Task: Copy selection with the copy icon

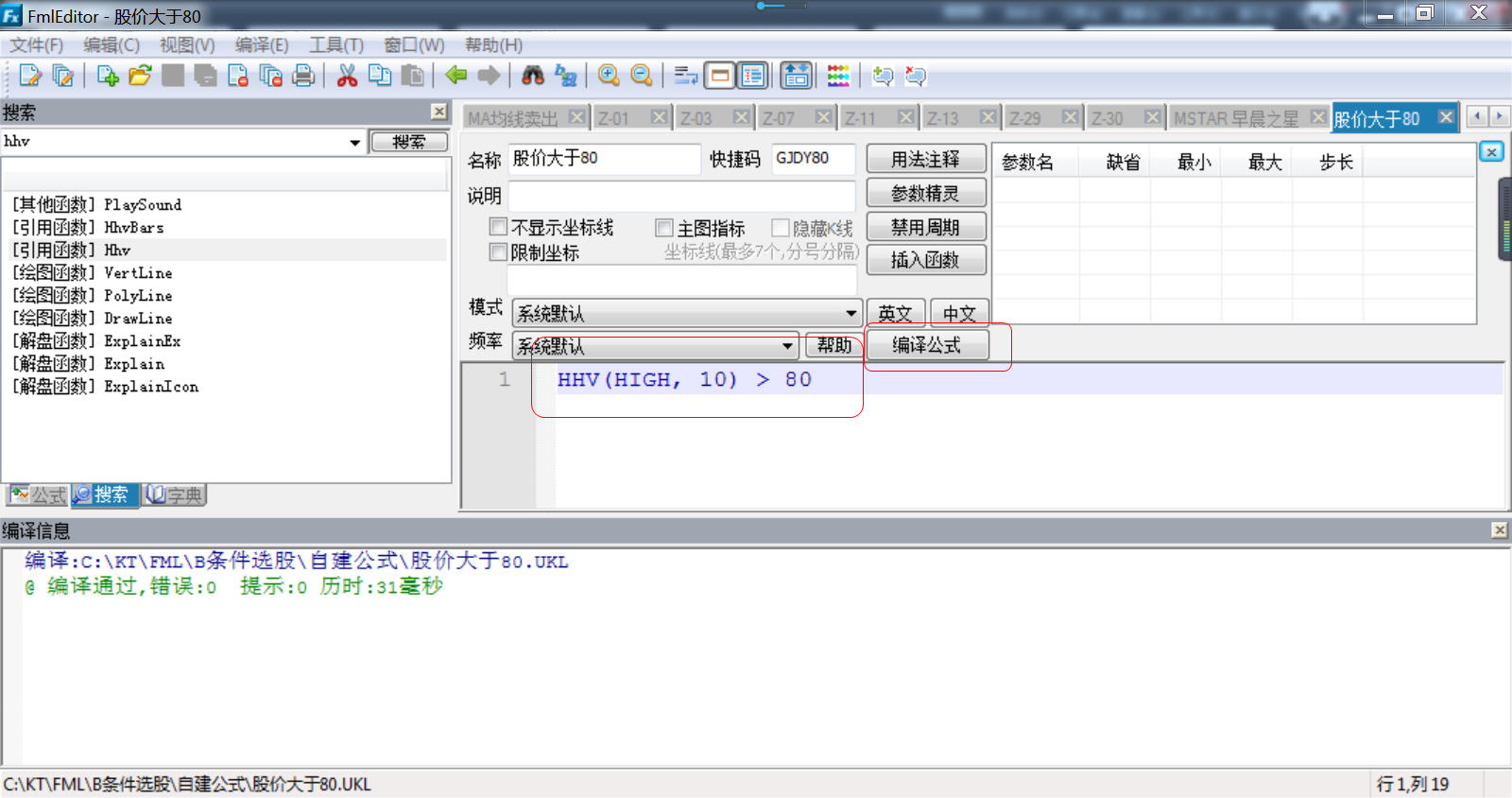Action: point(380,76)
